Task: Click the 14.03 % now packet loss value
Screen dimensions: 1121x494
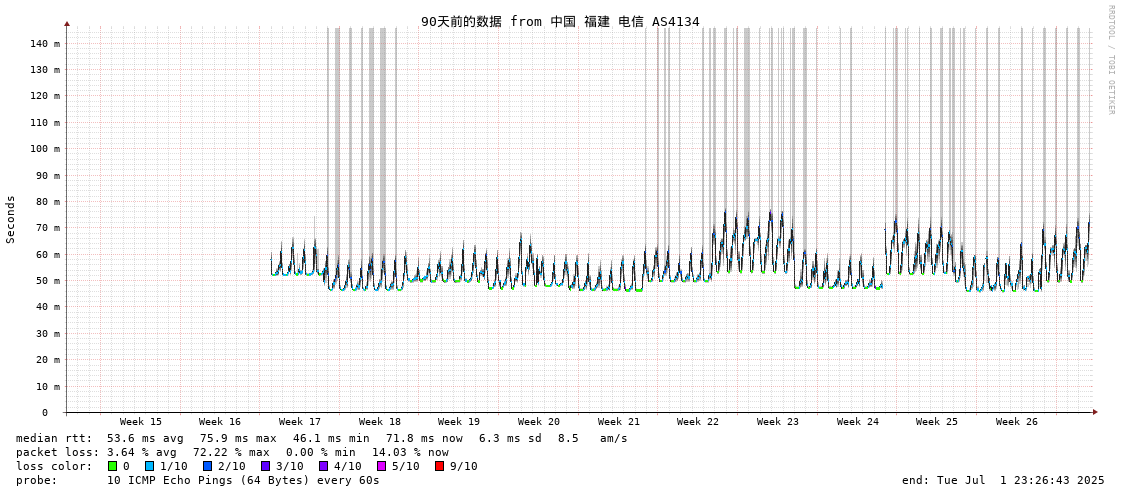Action: [410, 453]
